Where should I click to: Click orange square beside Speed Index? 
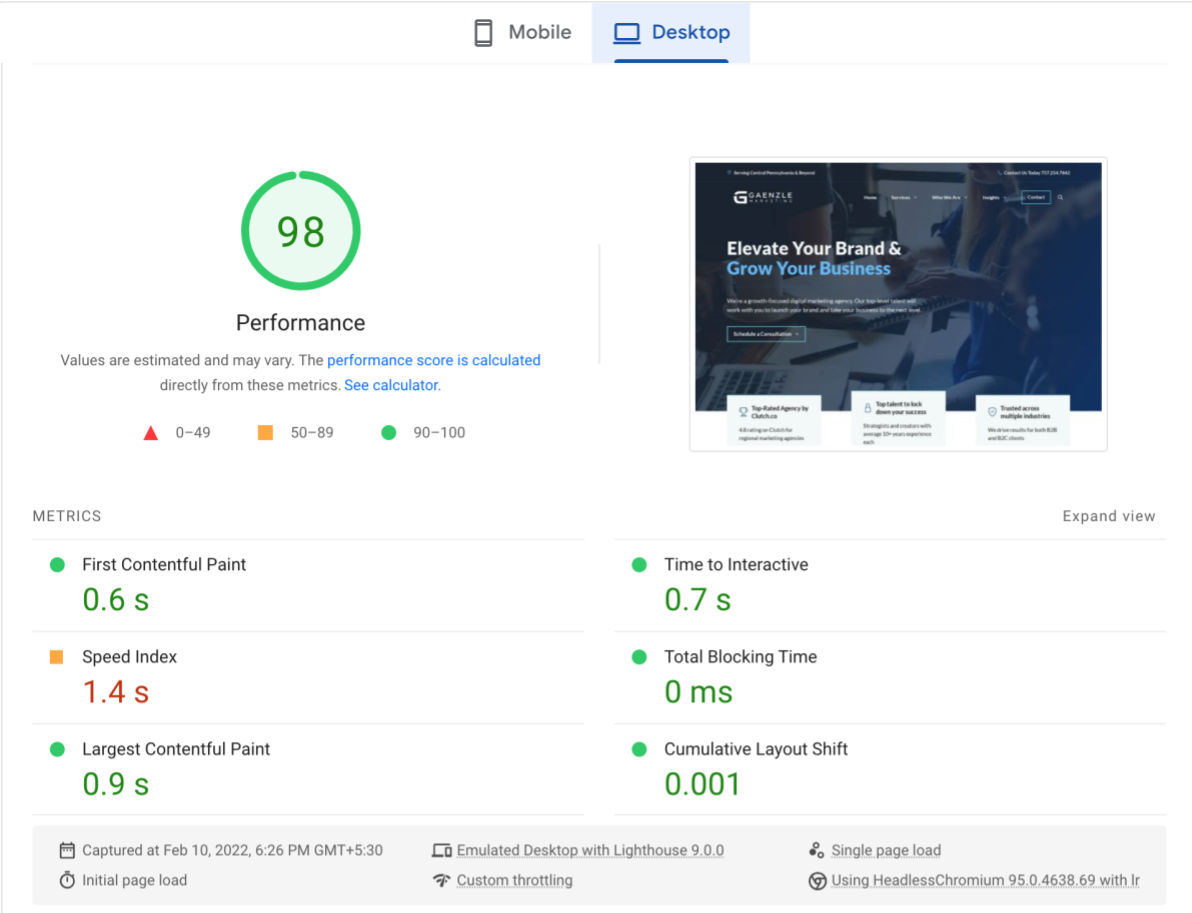pos(56,657)
